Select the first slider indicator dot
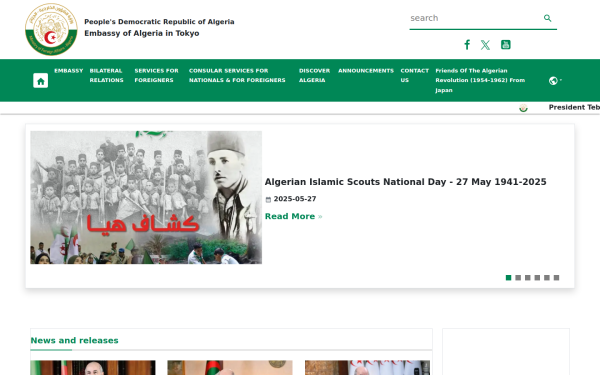 (508, 278)
